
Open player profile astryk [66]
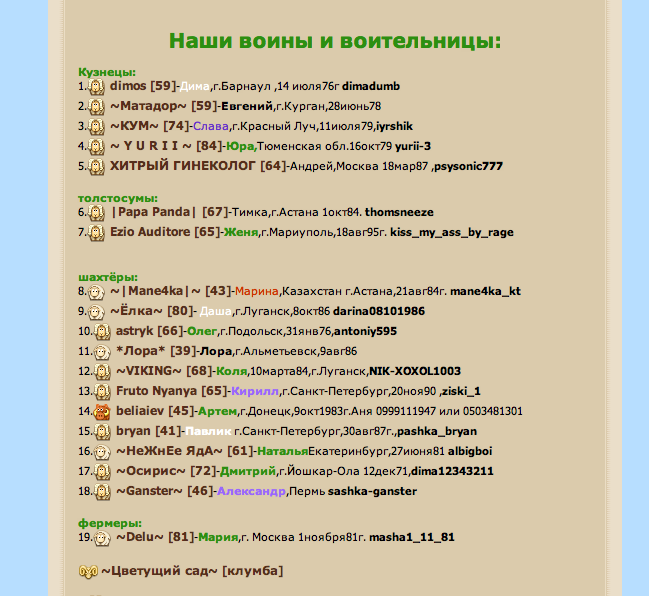(149, 331)
